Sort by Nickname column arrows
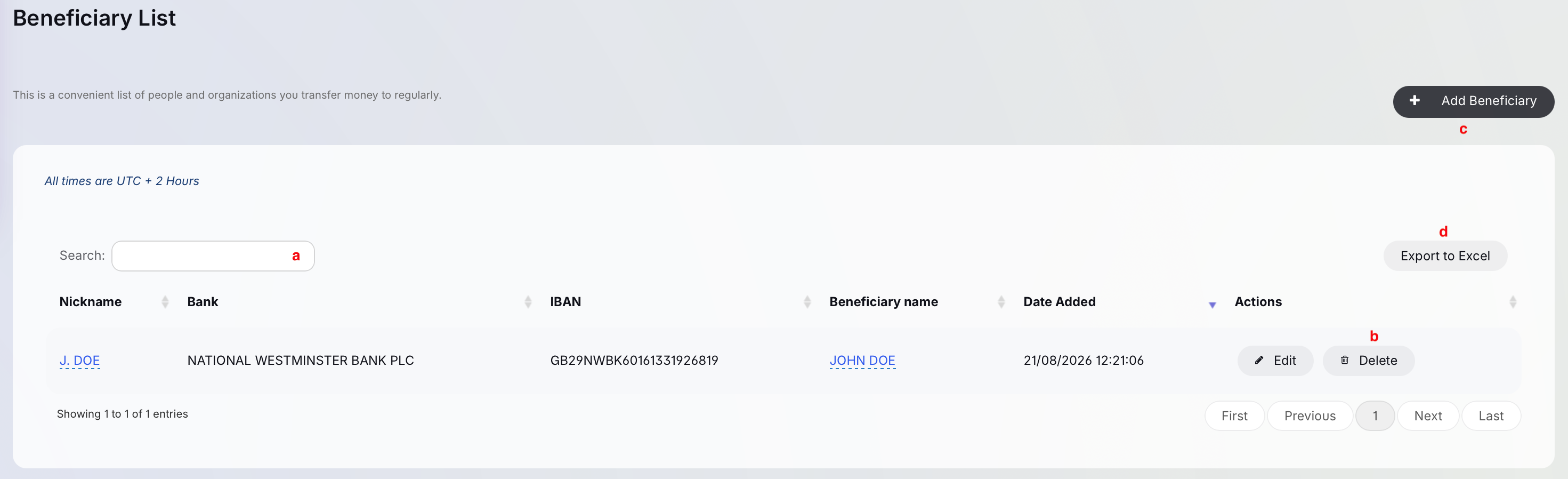The height and width of the screenshot is (479, 1568). (165, 302)
